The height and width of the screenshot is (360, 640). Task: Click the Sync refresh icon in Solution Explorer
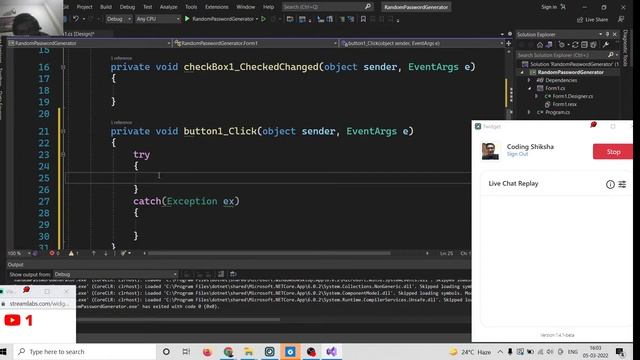tap(575, 45)
